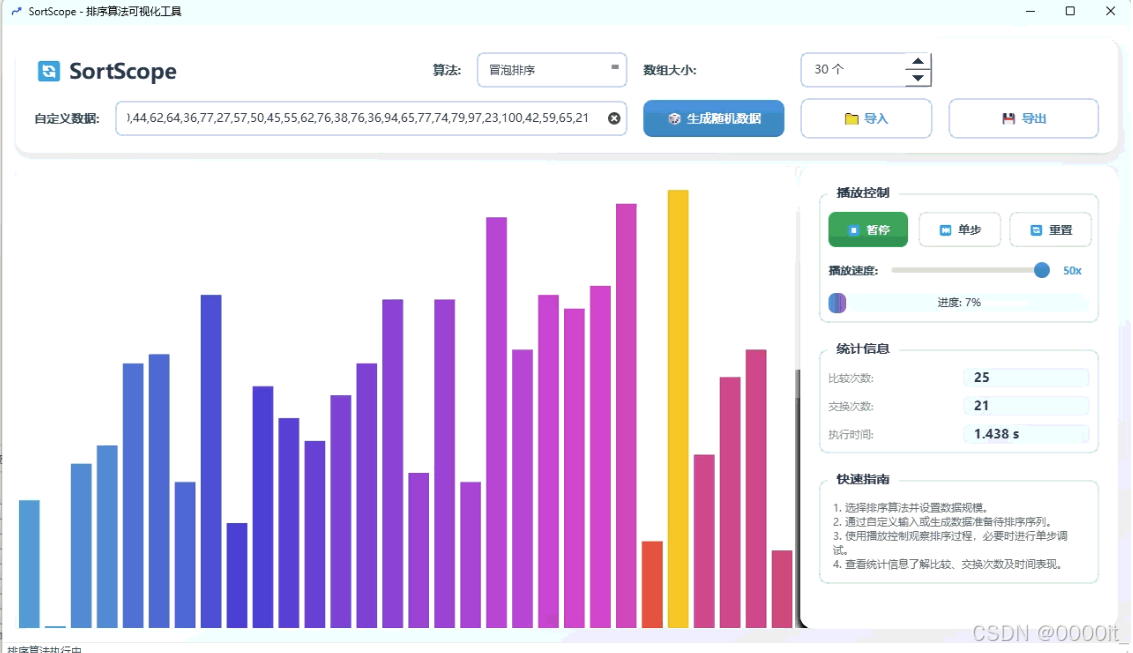The image size is (1133, 653).
Task: Click the SortScope heading text
Action: (x=123, y=71)
